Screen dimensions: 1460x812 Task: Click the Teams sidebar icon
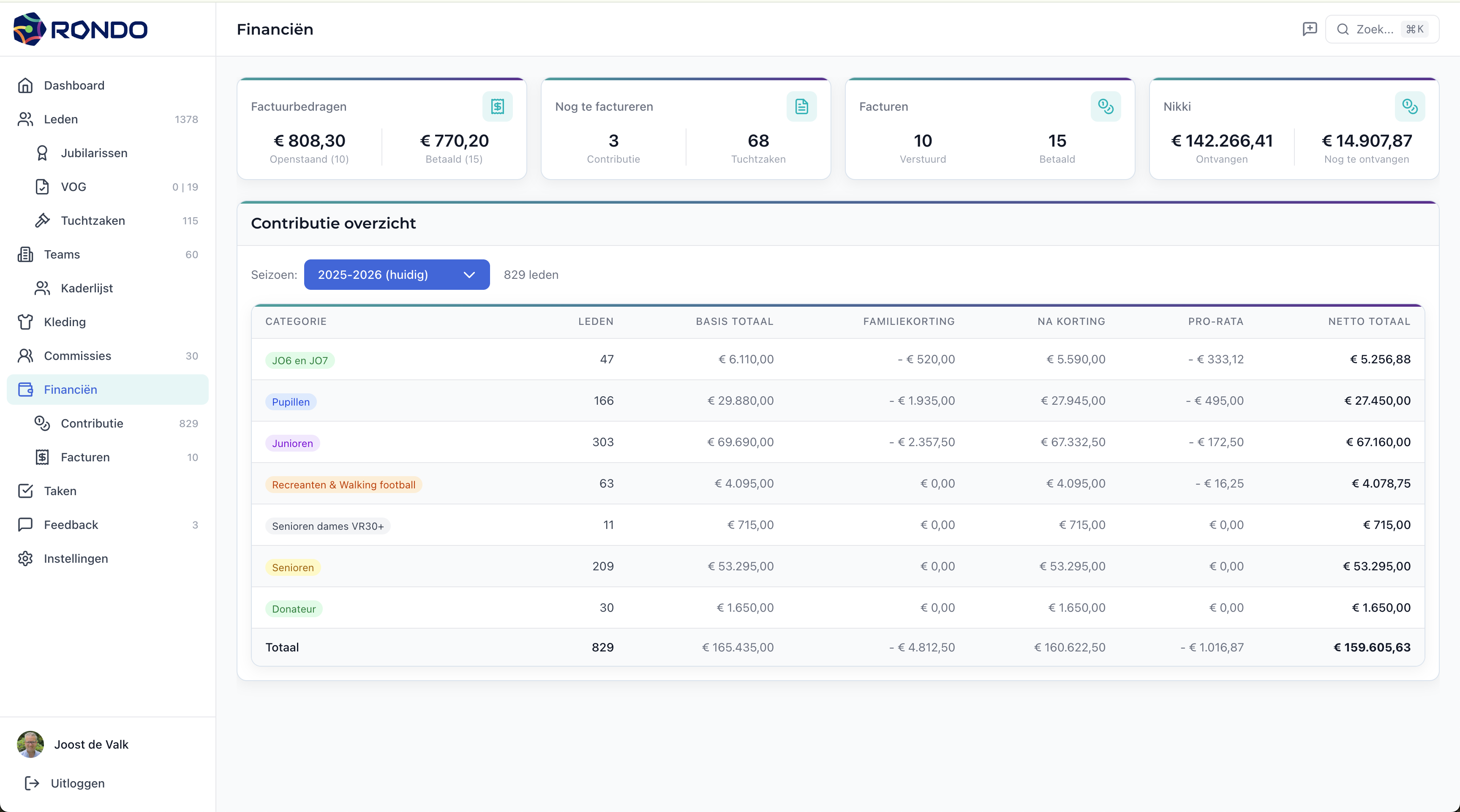click(x=26, y=254)
